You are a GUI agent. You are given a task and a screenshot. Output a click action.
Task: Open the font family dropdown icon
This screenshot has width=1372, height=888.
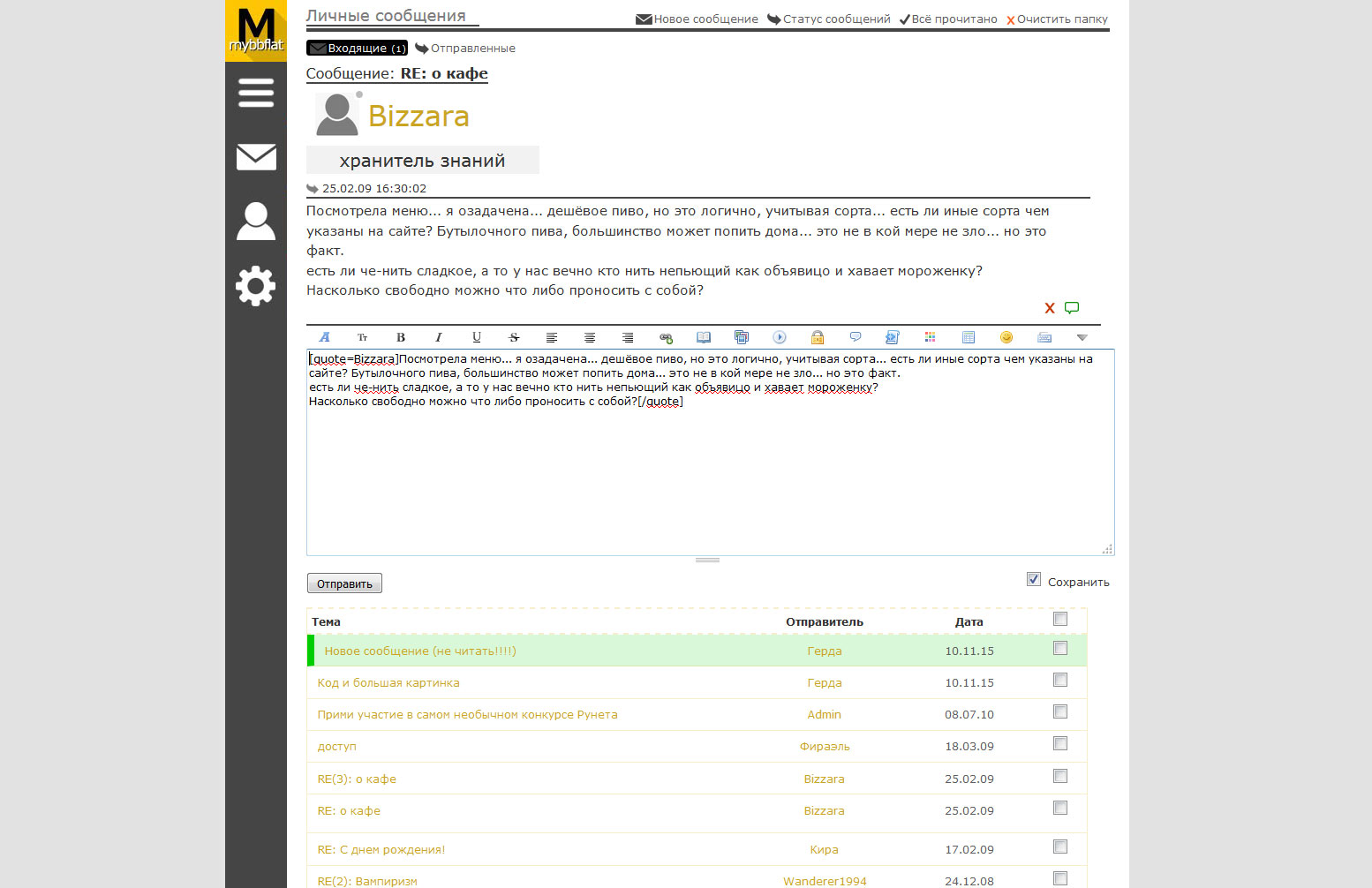[x=325, y=337]
